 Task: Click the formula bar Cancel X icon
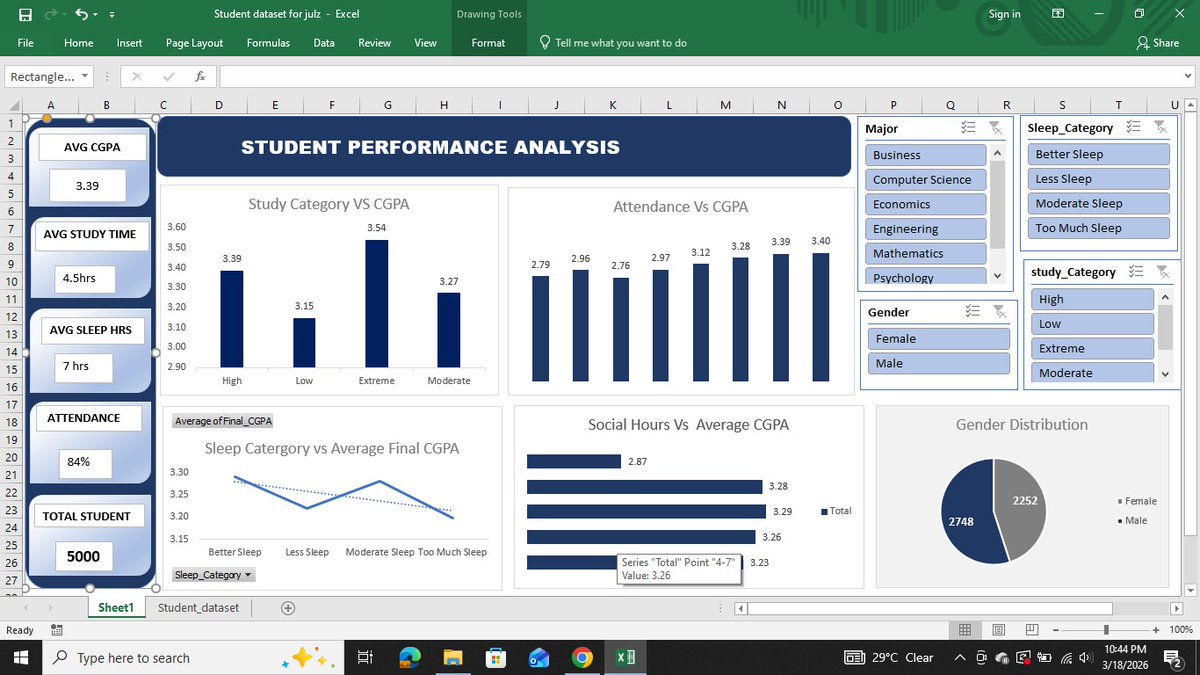[x=137, y=77]
